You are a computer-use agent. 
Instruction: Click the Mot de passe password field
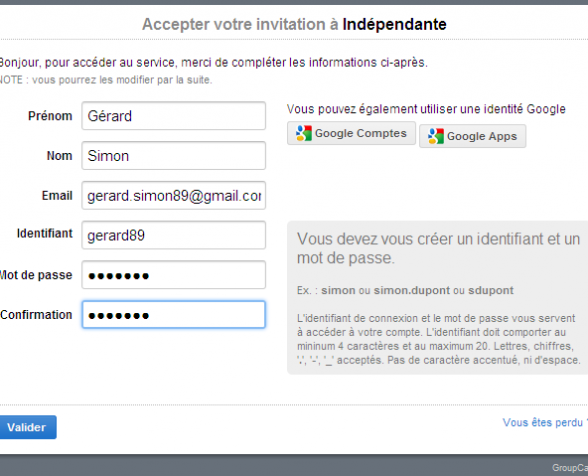(x=174, y=275)
